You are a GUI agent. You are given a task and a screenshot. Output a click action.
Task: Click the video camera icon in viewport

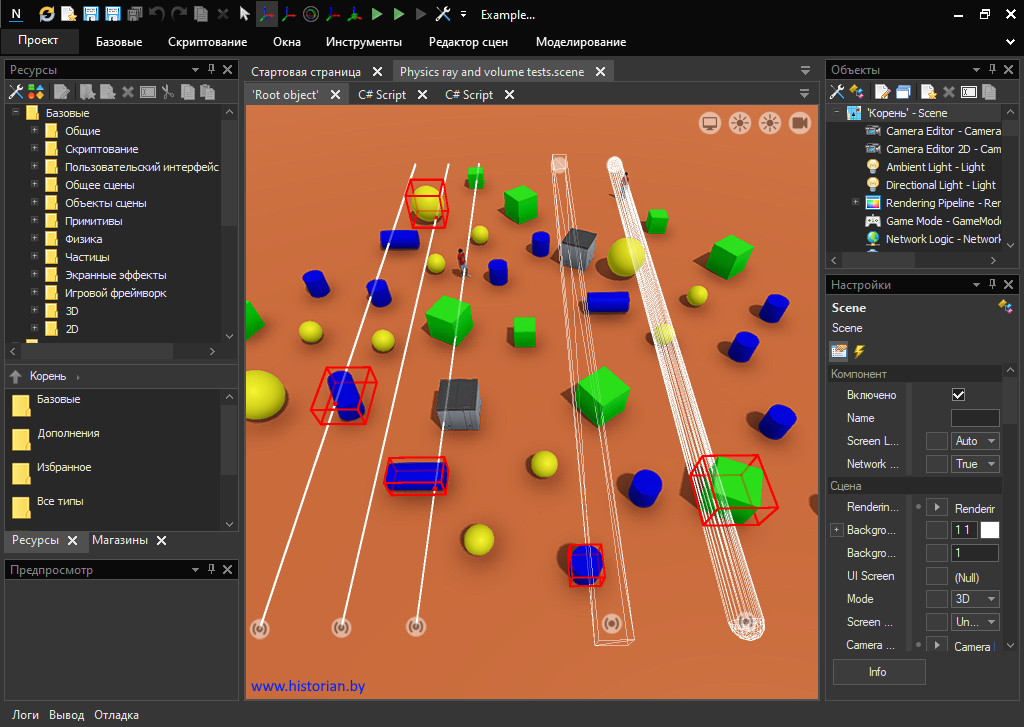pos(799,123)
